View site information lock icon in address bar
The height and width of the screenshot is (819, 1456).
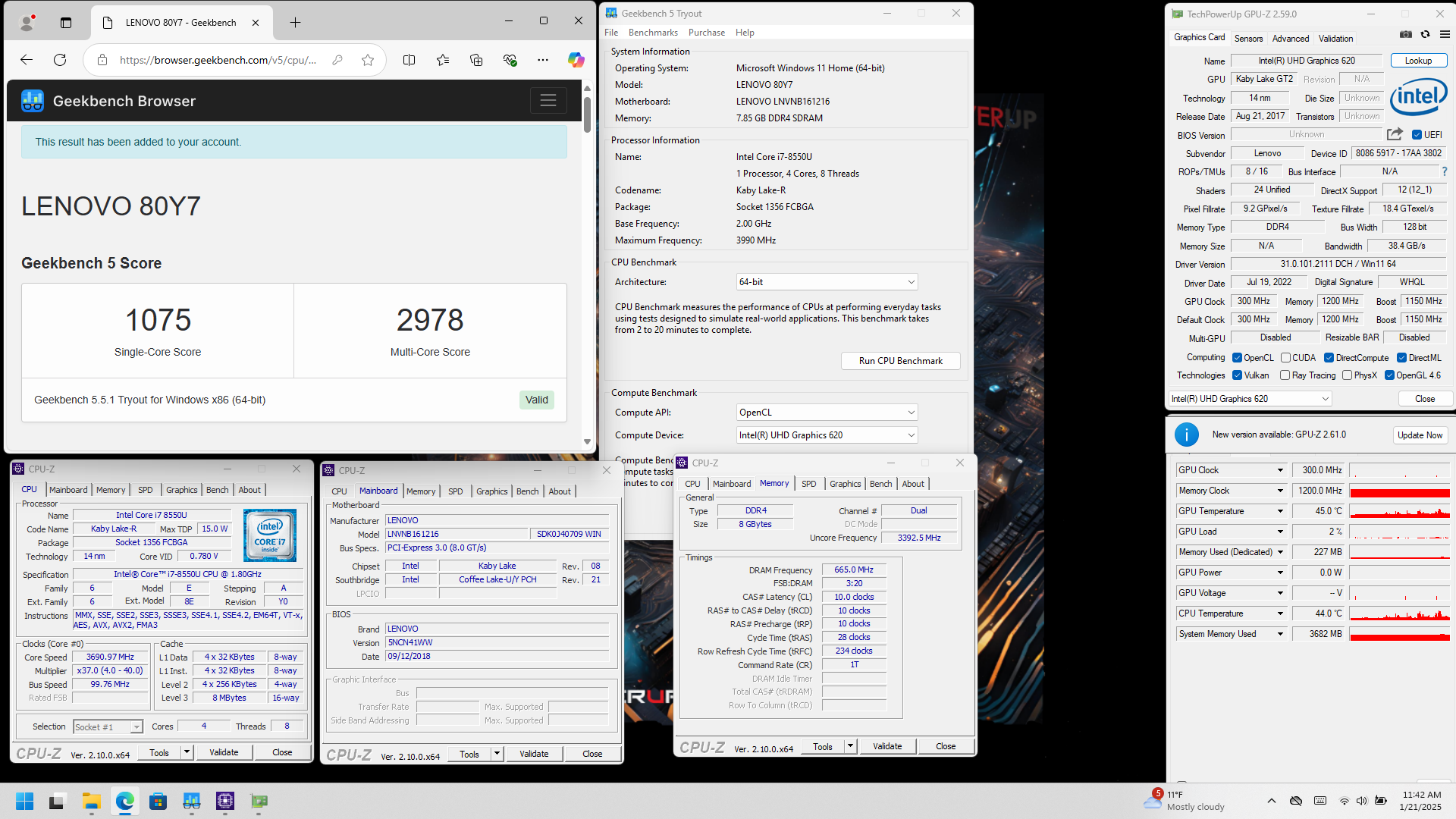pyautogui.click(x=102, y=60)
